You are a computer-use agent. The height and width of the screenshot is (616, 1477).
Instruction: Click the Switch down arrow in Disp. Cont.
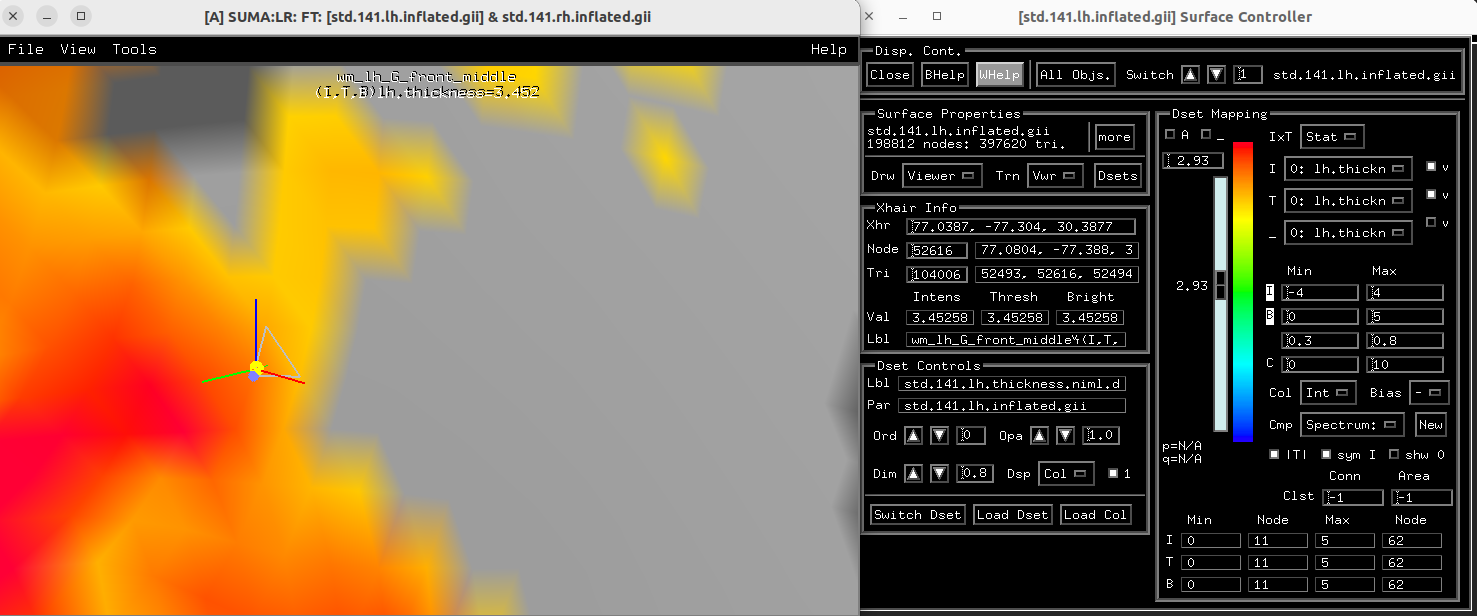[x=1215, y=75]
